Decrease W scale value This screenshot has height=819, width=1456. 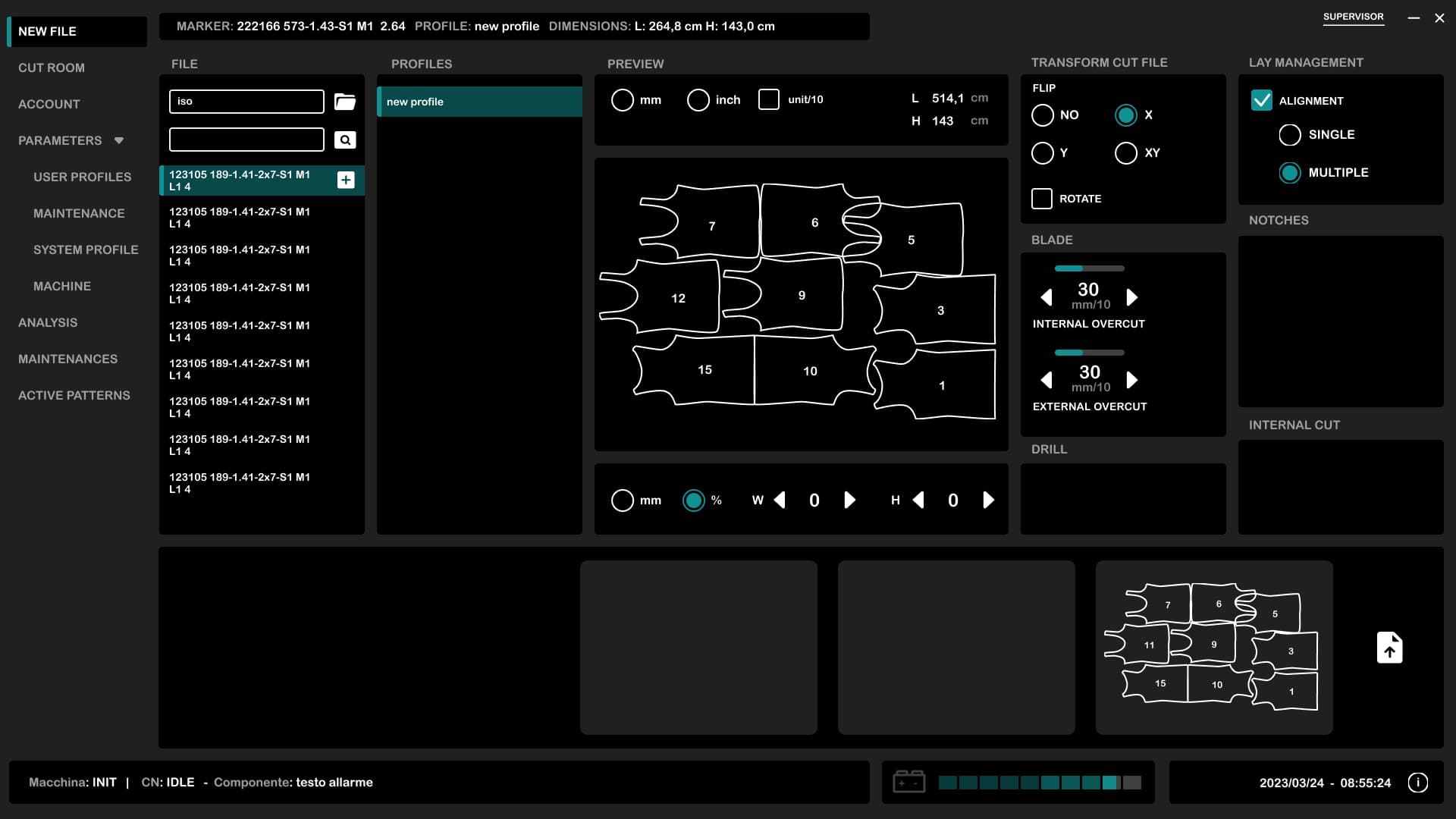click(780, 500)
